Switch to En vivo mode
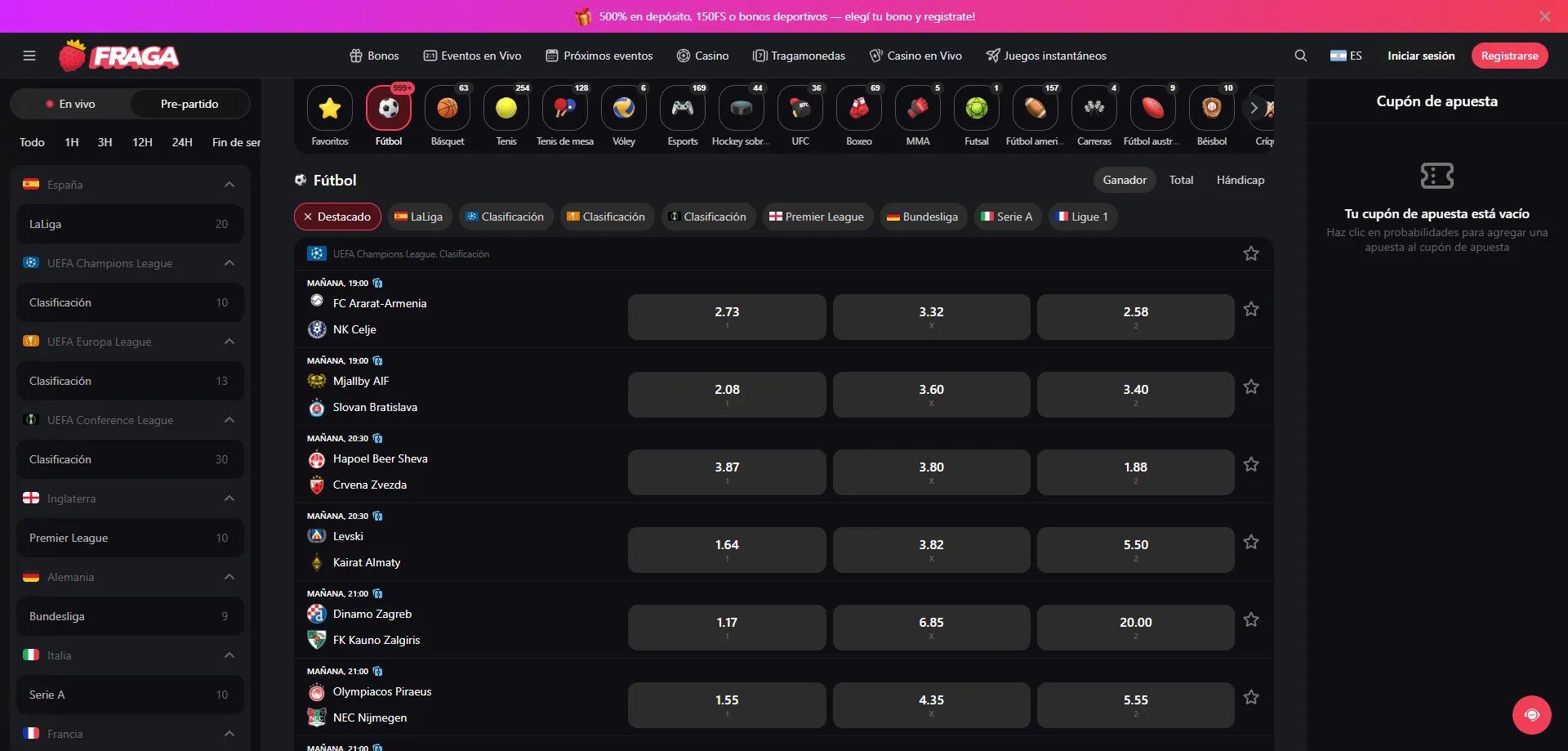1568x751 pixels. click(x=71, y=104)
